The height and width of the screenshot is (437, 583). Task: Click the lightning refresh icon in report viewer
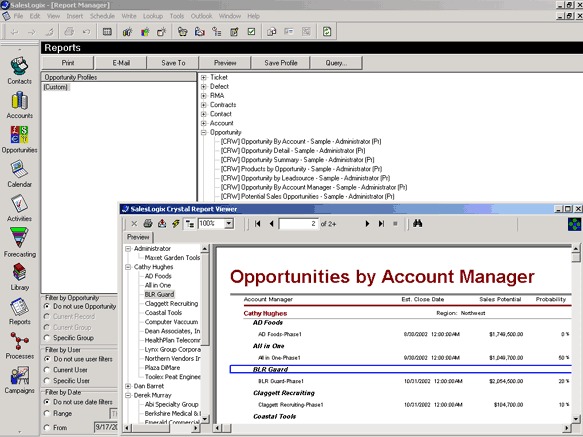pos(176,224)
